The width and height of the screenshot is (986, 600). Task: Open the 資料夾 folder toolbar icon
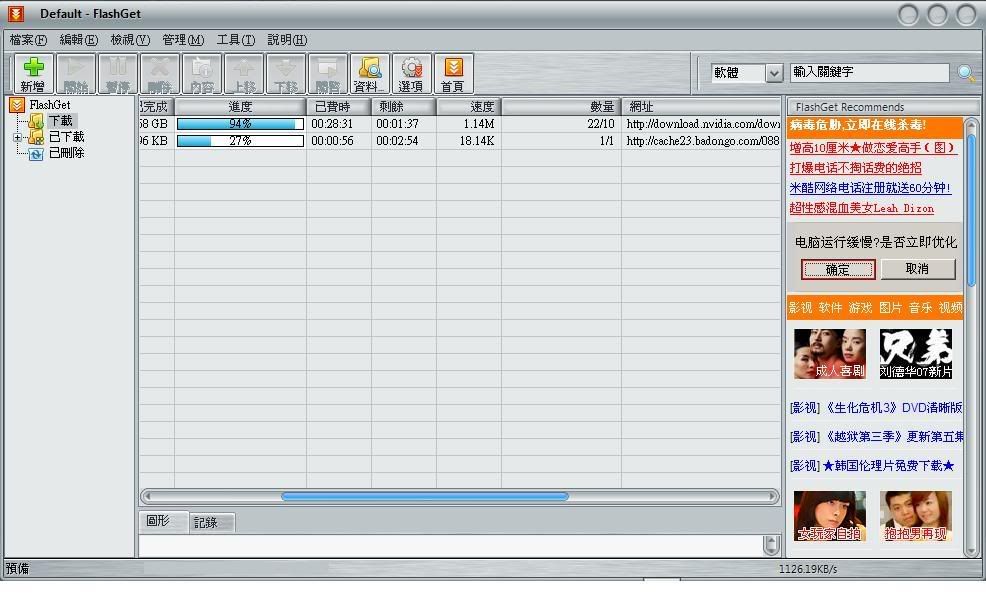pyautogui.click(x=369, y=74)
